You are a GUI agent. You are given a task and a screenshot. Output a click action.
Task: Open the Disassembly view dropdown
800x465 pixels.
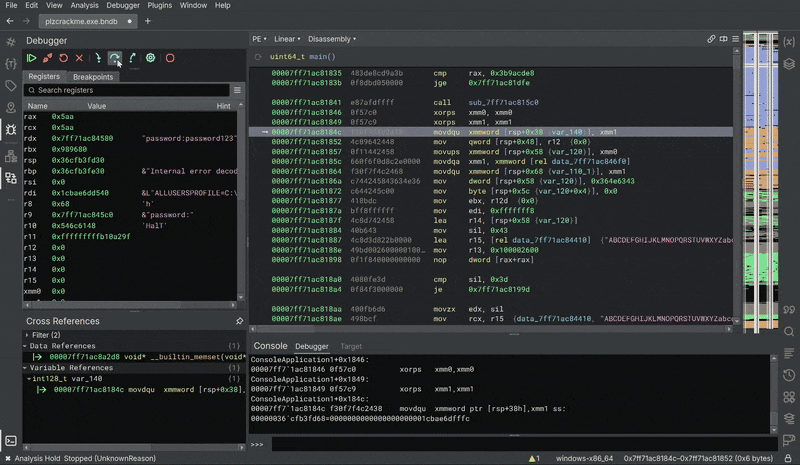[x=331, y=39]
